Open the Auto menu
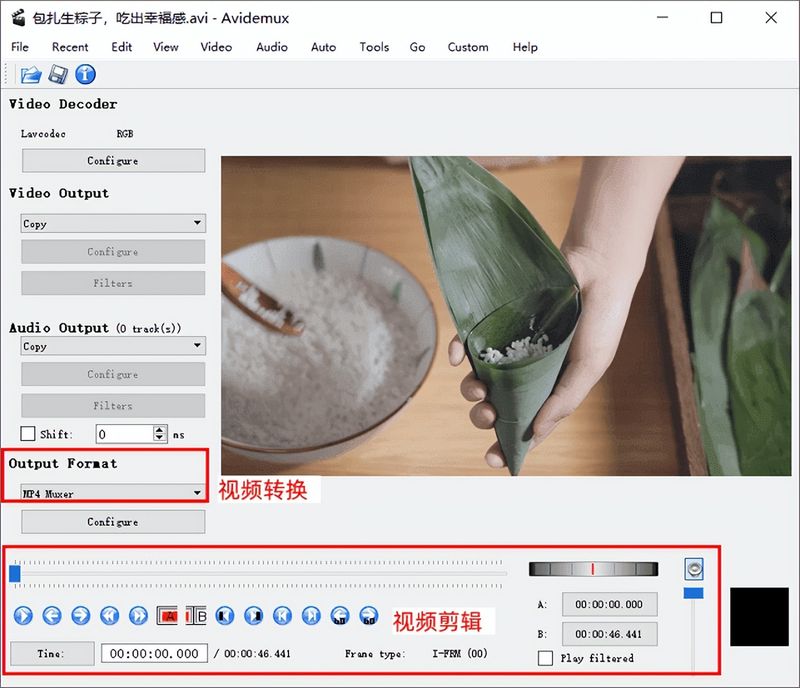Viewport: 800px width, 688px height. coord(323,47)
